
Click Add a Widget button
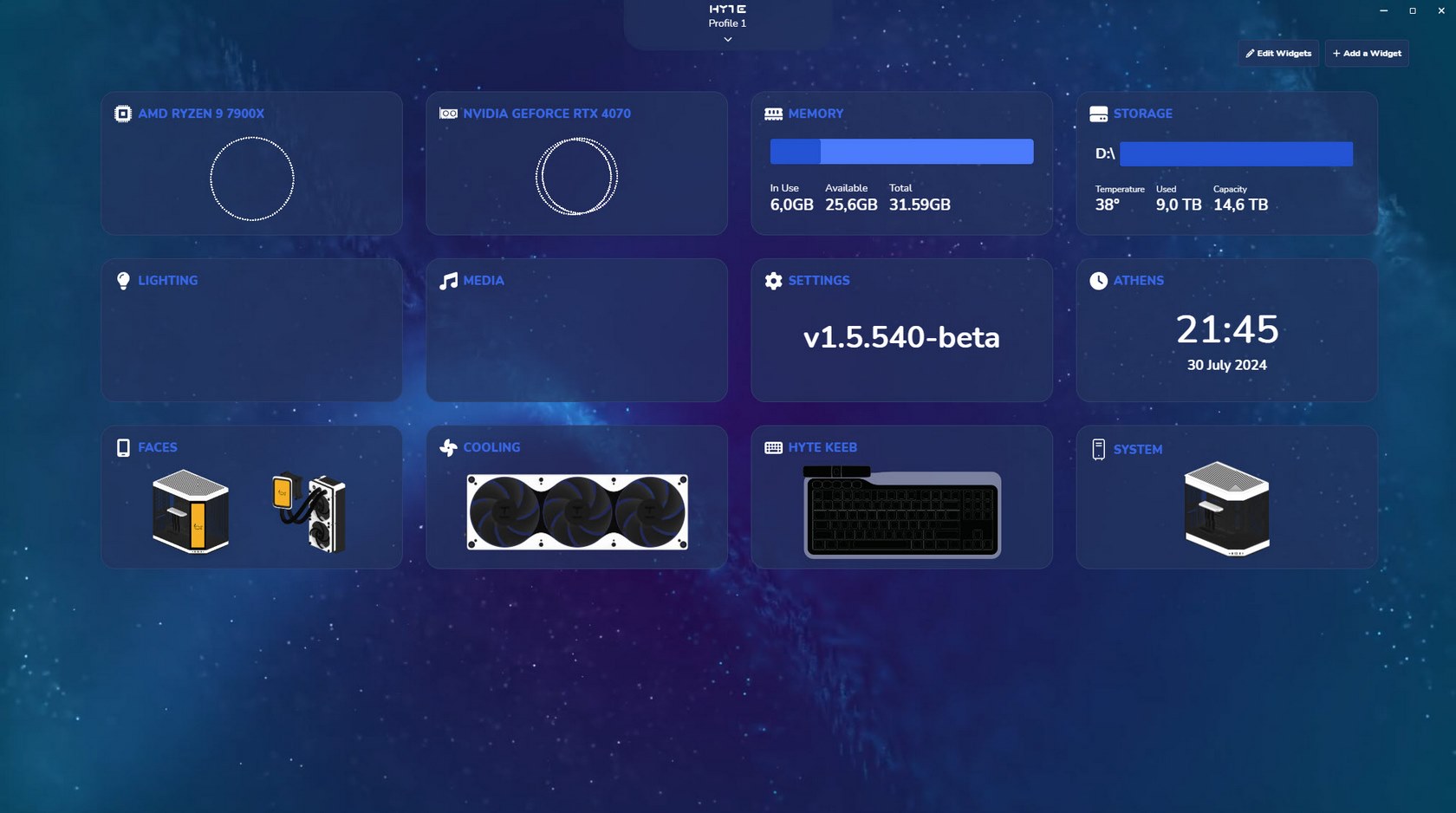point(1367,53)
